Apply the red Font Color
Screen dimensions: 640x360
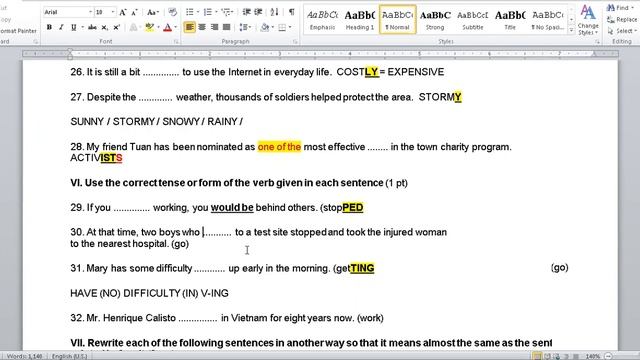pyautogui.click(x=167, y=27)
